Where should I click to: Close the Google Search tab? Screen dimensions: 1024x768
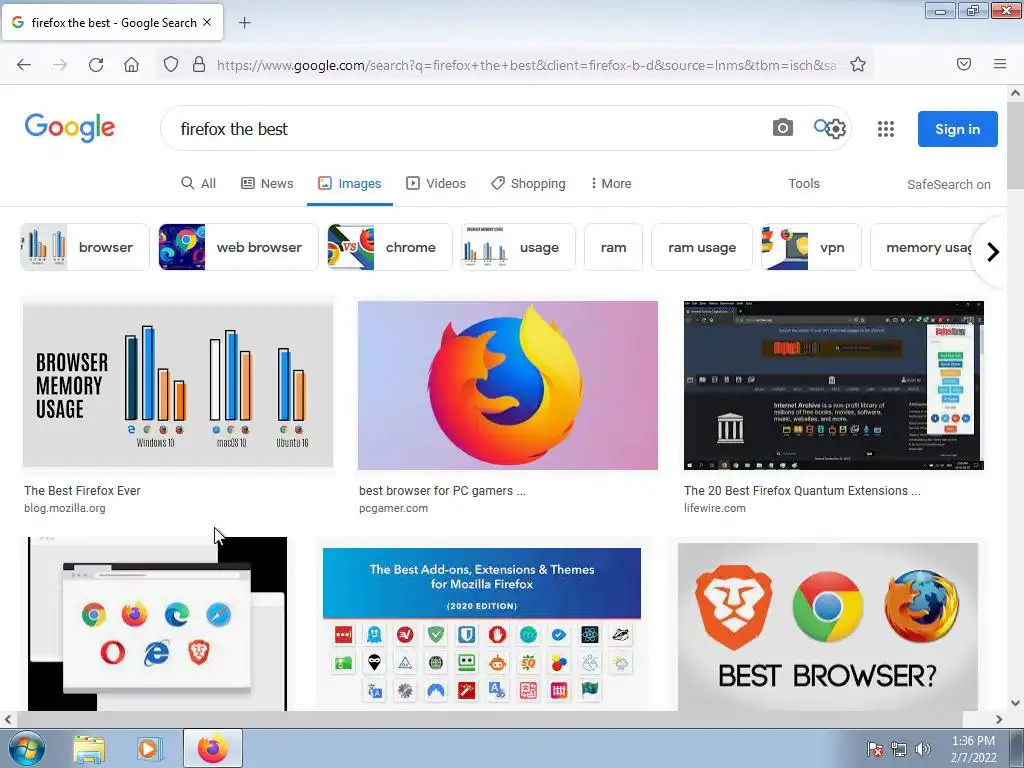tap(207, 22)
